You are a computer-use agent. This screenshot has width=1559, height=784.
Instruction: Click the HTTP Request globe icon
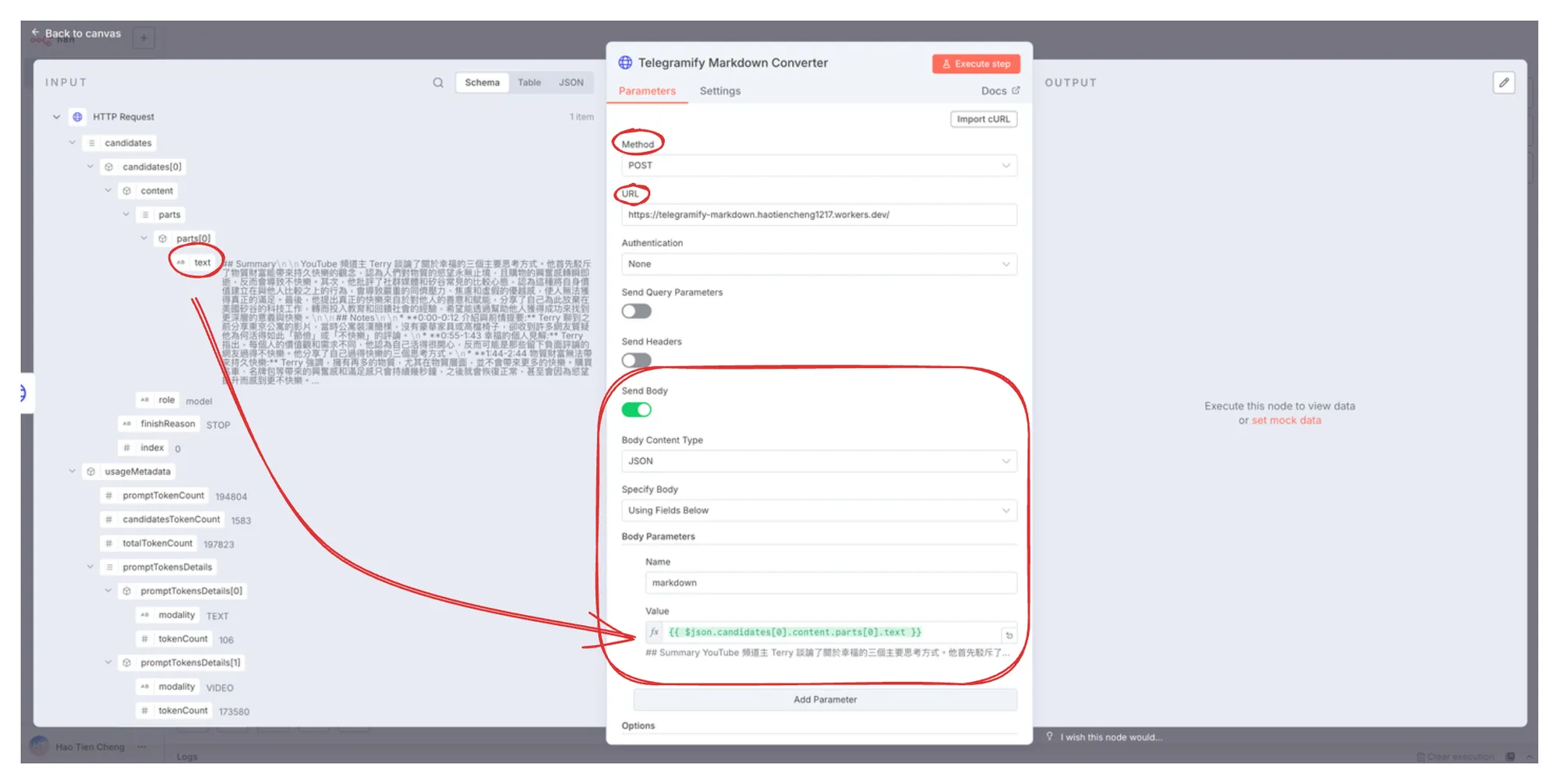point(78,117)
